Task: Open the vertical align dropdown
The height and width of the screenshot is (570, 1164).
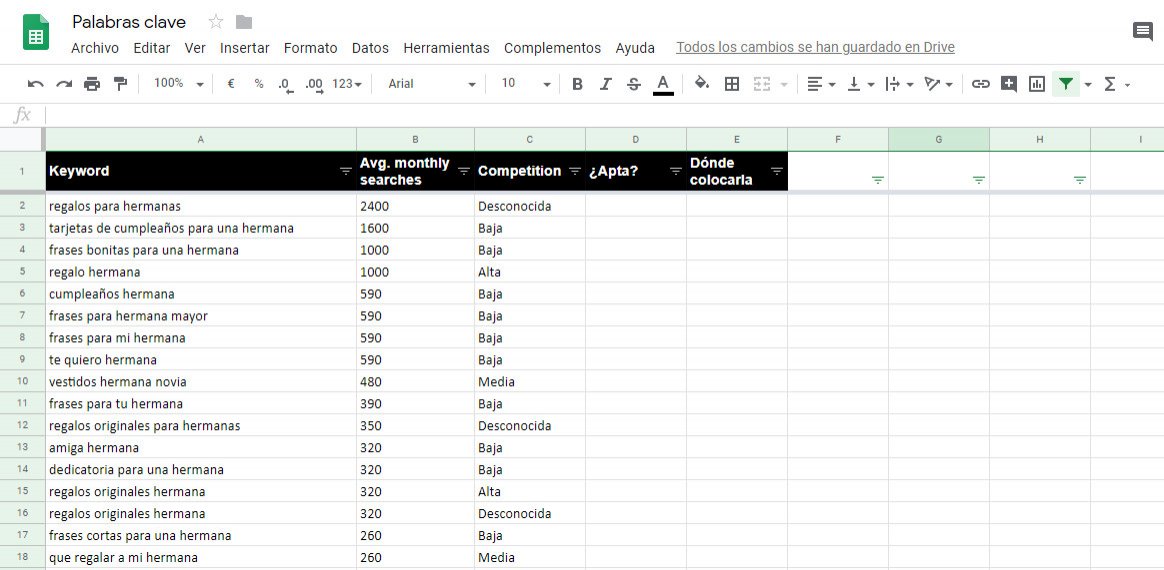Action: [x=861, y=84]
